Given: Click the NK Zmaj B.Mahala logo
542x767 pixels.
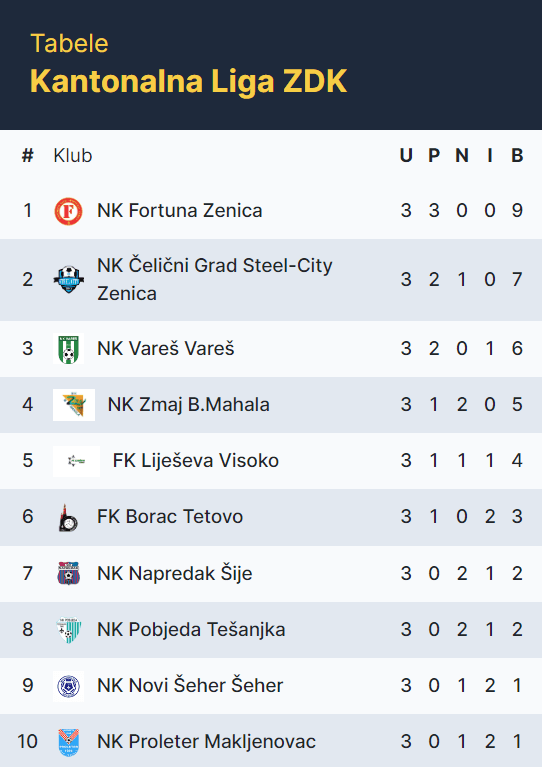Looking at the screenshot, I should click(74, 405).
